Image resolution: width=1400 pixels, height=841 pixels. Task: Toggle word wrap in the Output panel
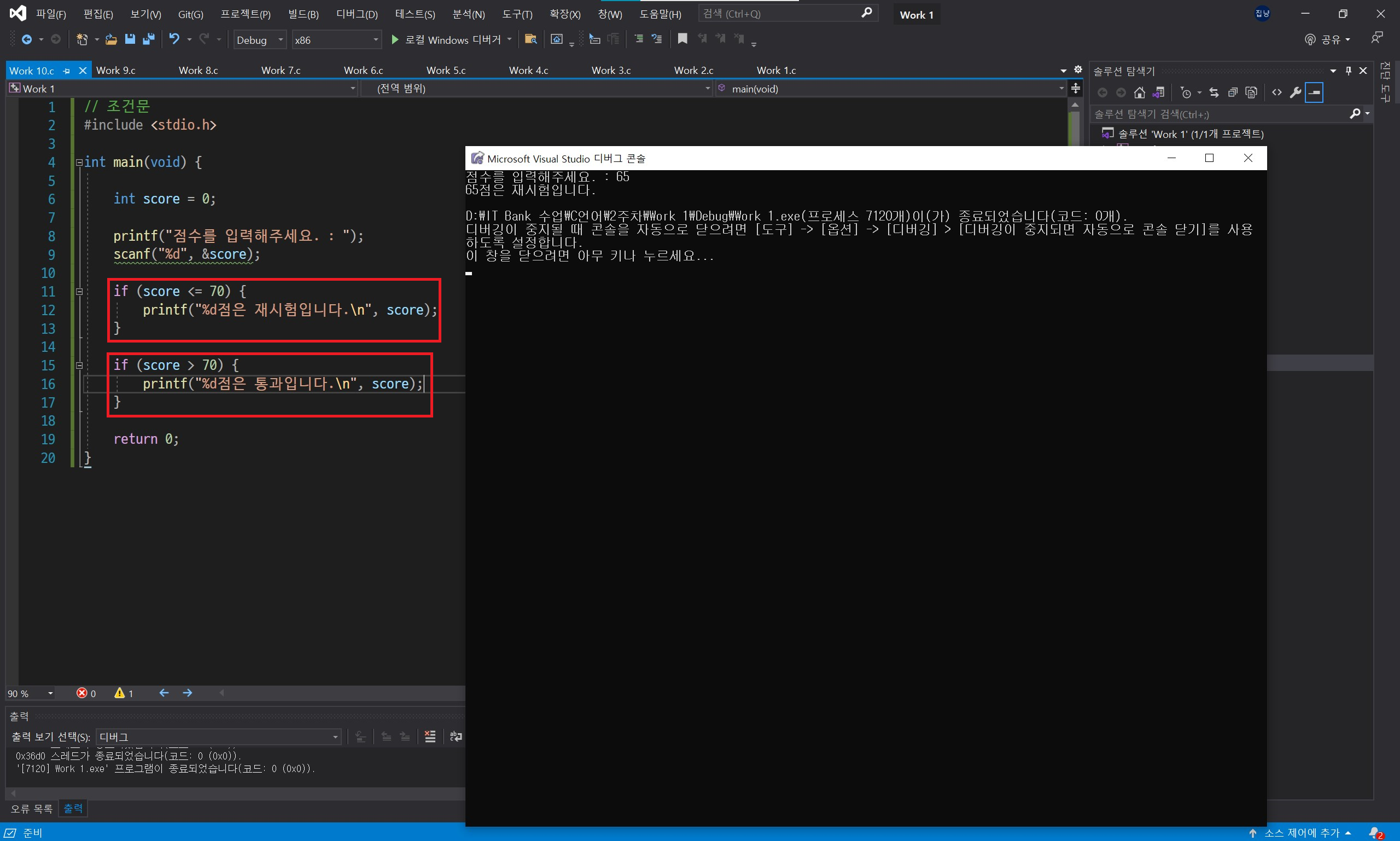click(456, 736)
